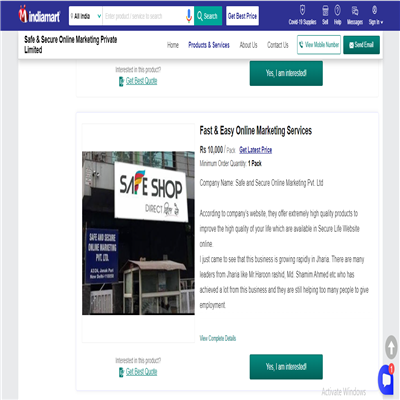Image resolution: width=400 pixels, height=400 pixels.
Task: Open the Messages icon
Action: (355, 11)
